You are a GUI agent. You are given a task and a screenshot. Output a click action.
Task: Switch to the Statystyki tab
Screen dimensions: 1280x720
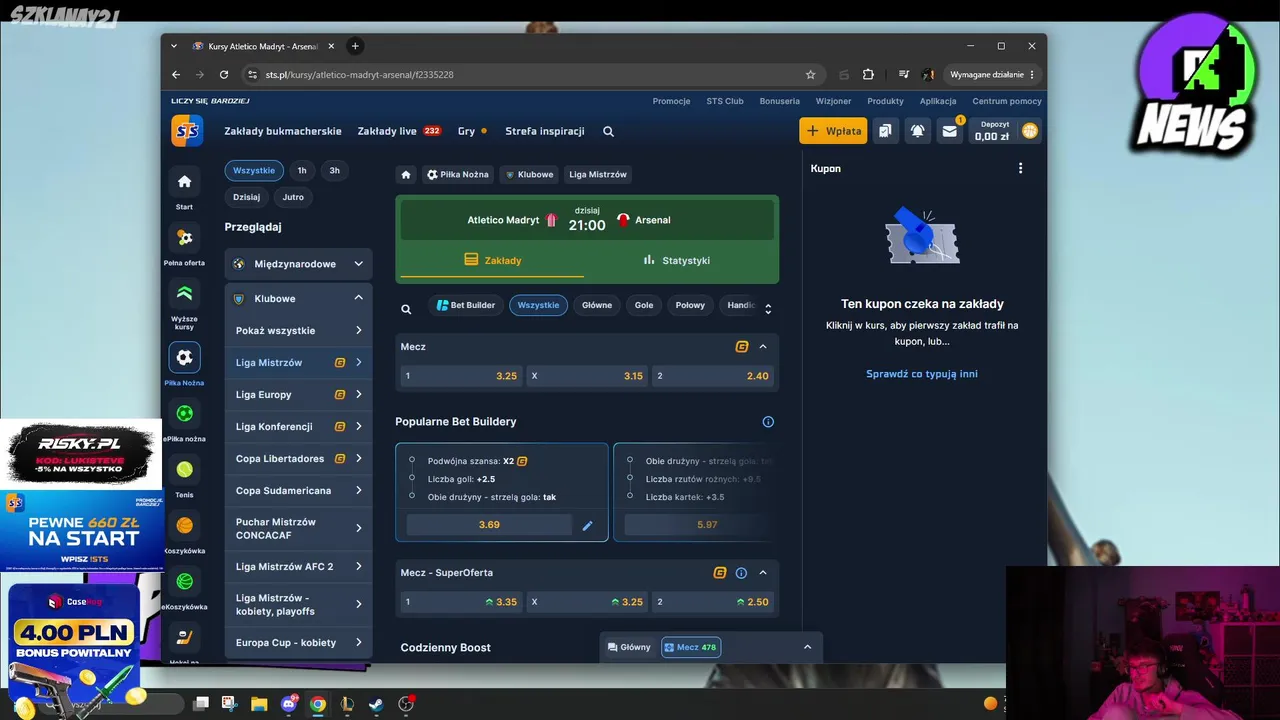[x=676, y=260]
